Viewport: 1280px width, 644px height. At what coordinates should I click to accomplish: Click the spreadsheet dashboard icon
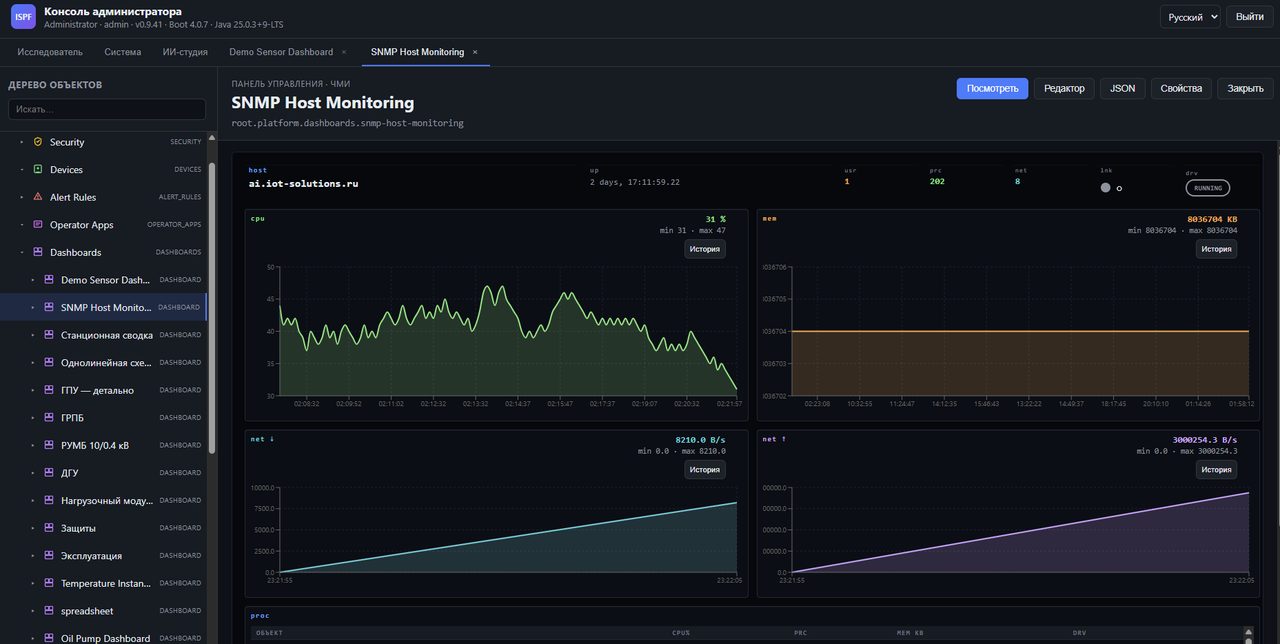[x=49, y=610]
